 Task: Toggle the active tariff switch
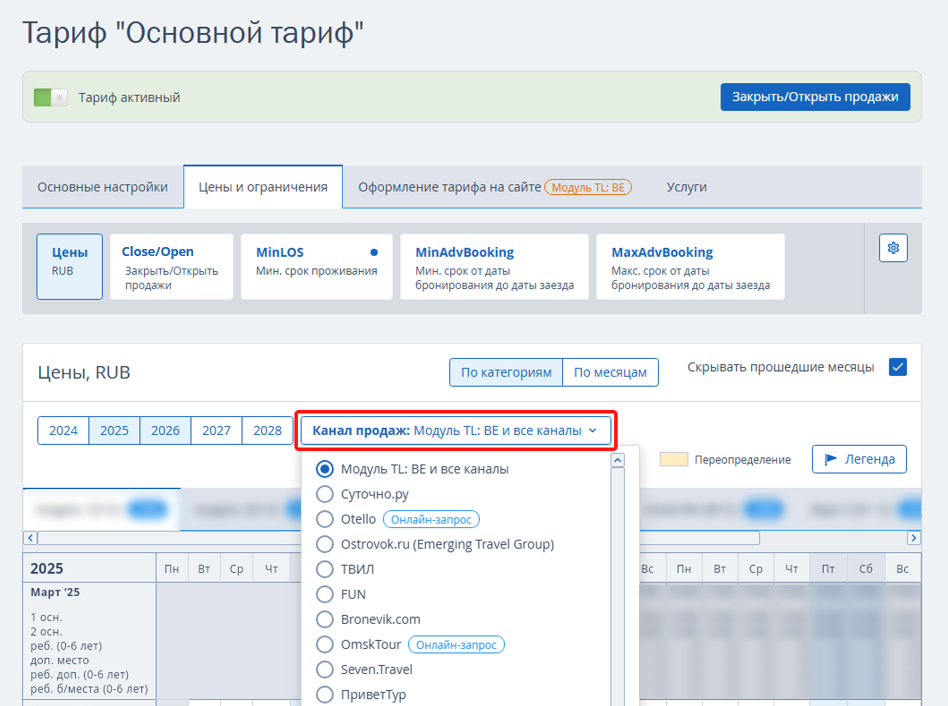[x=50, y=97]
